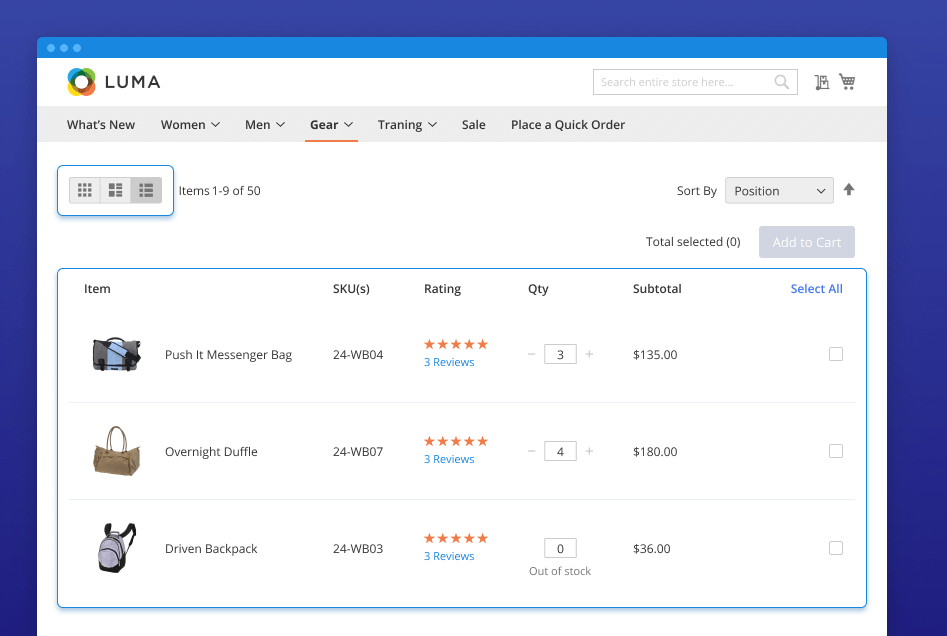Click the search magnifier icon
This screenshot has height=636, width=947.
(x=782, y=82)
